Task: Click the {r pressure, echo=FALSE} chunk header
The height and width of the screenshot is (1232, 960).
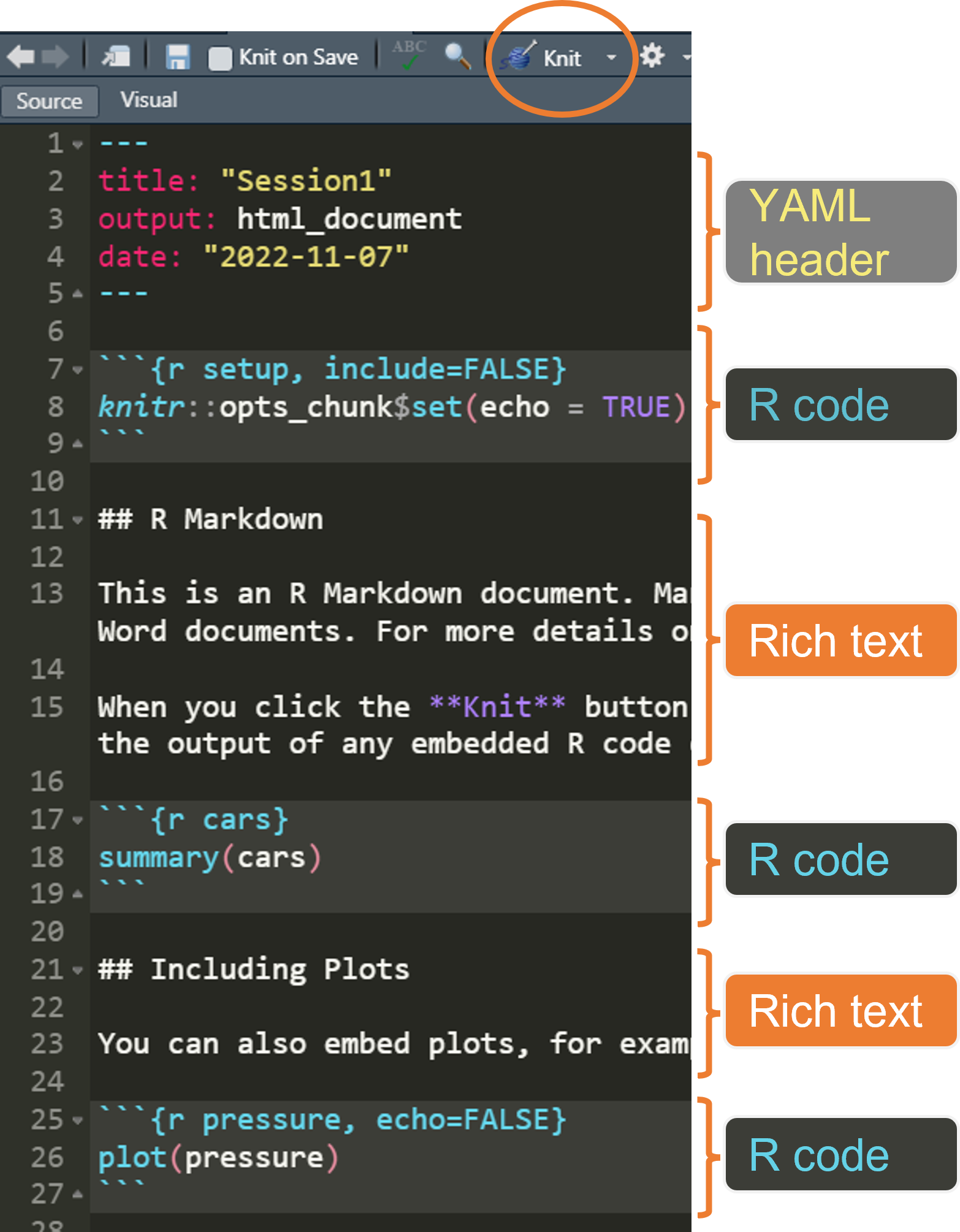Action: pyautogui.click(x=332, y=1120)
